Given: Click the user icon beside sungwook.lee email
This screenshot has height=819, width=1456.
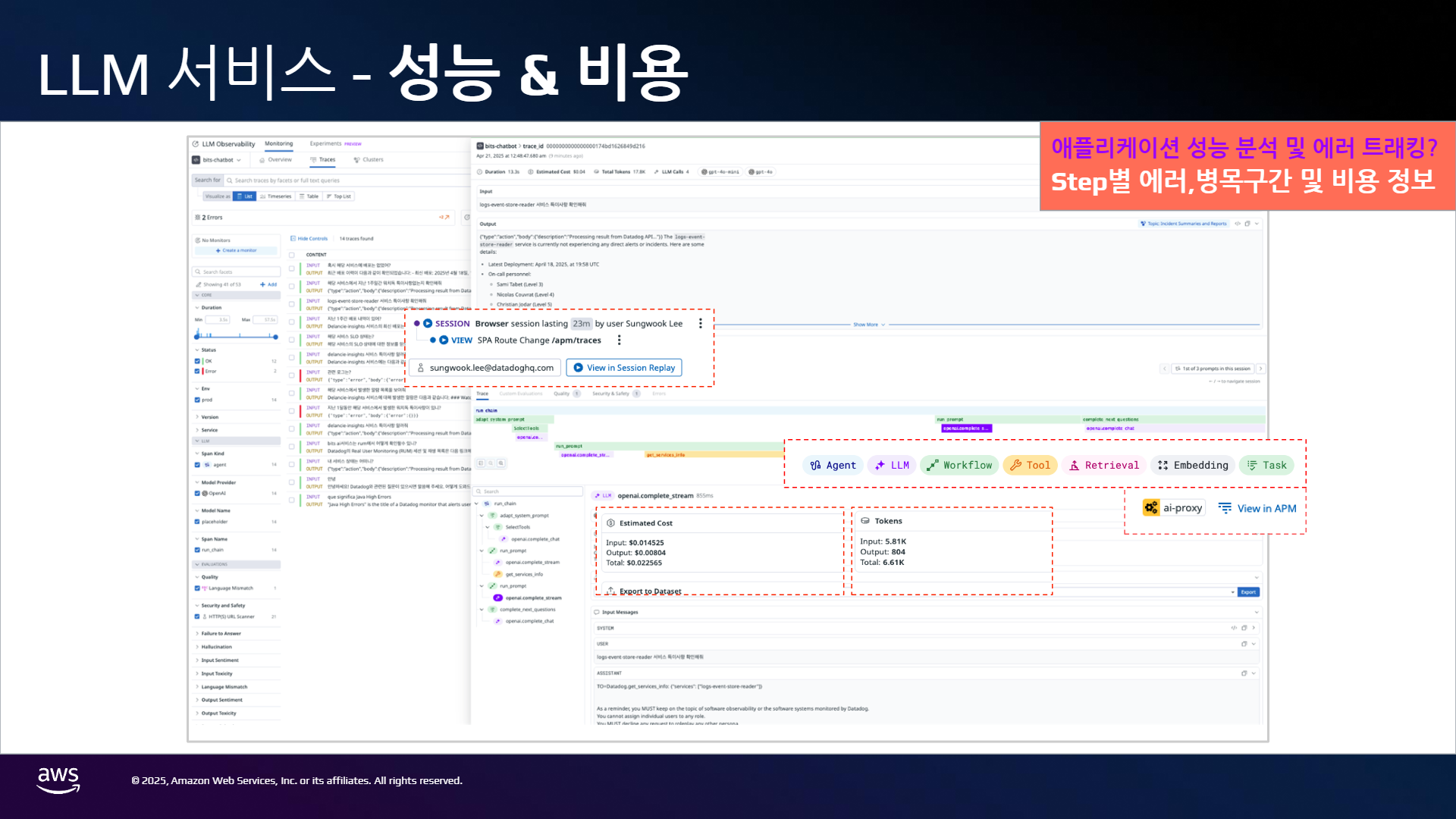Looking at the screenshot, I should pos(421,368).
